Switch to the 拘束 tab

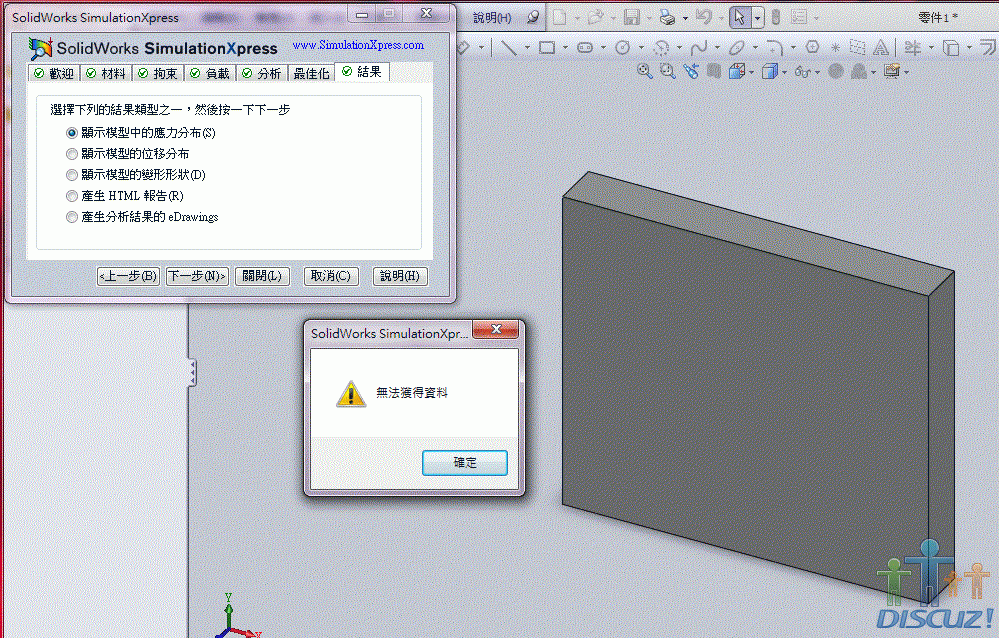(x=158, y=74)
